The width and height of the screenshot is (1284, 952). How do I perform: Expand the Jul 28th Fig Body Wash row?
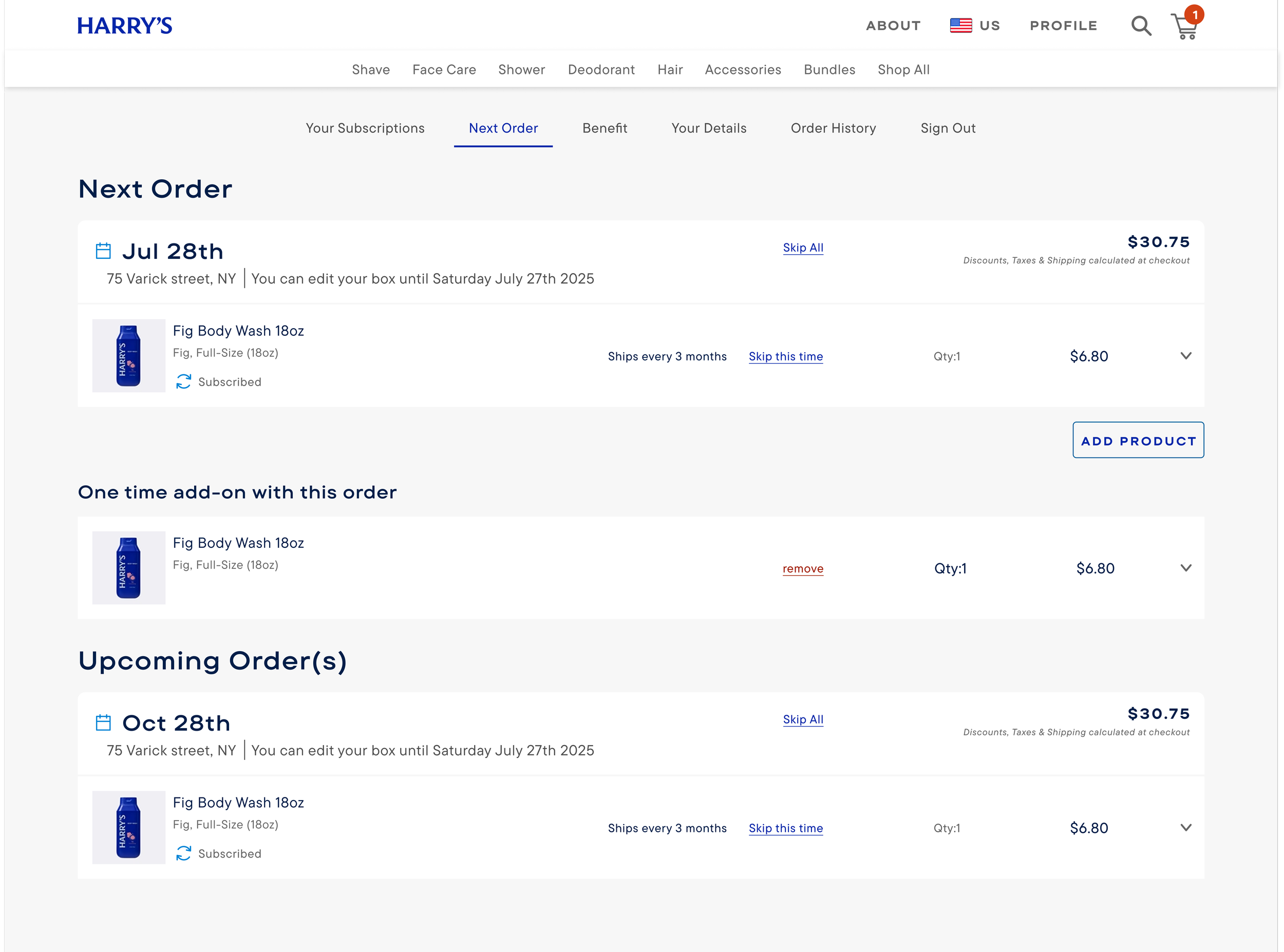[x=1185, y=355]
